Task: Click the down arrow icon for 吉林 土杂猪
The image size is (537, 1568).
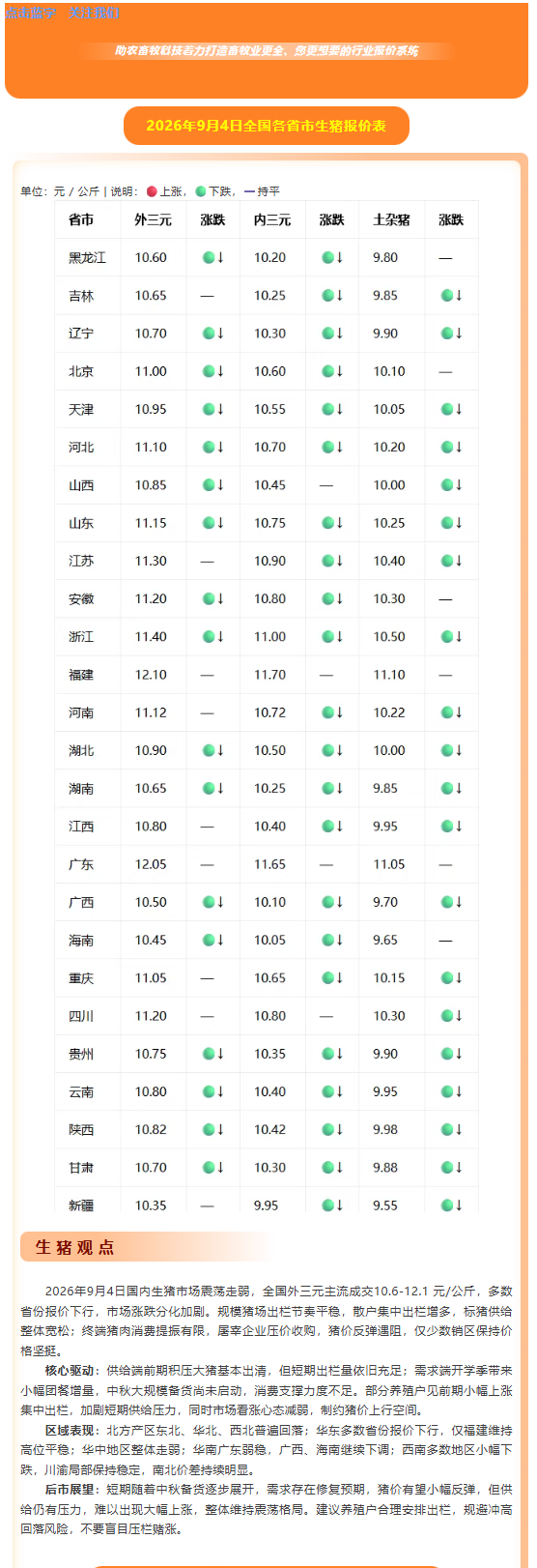Action: coord(451,296)
